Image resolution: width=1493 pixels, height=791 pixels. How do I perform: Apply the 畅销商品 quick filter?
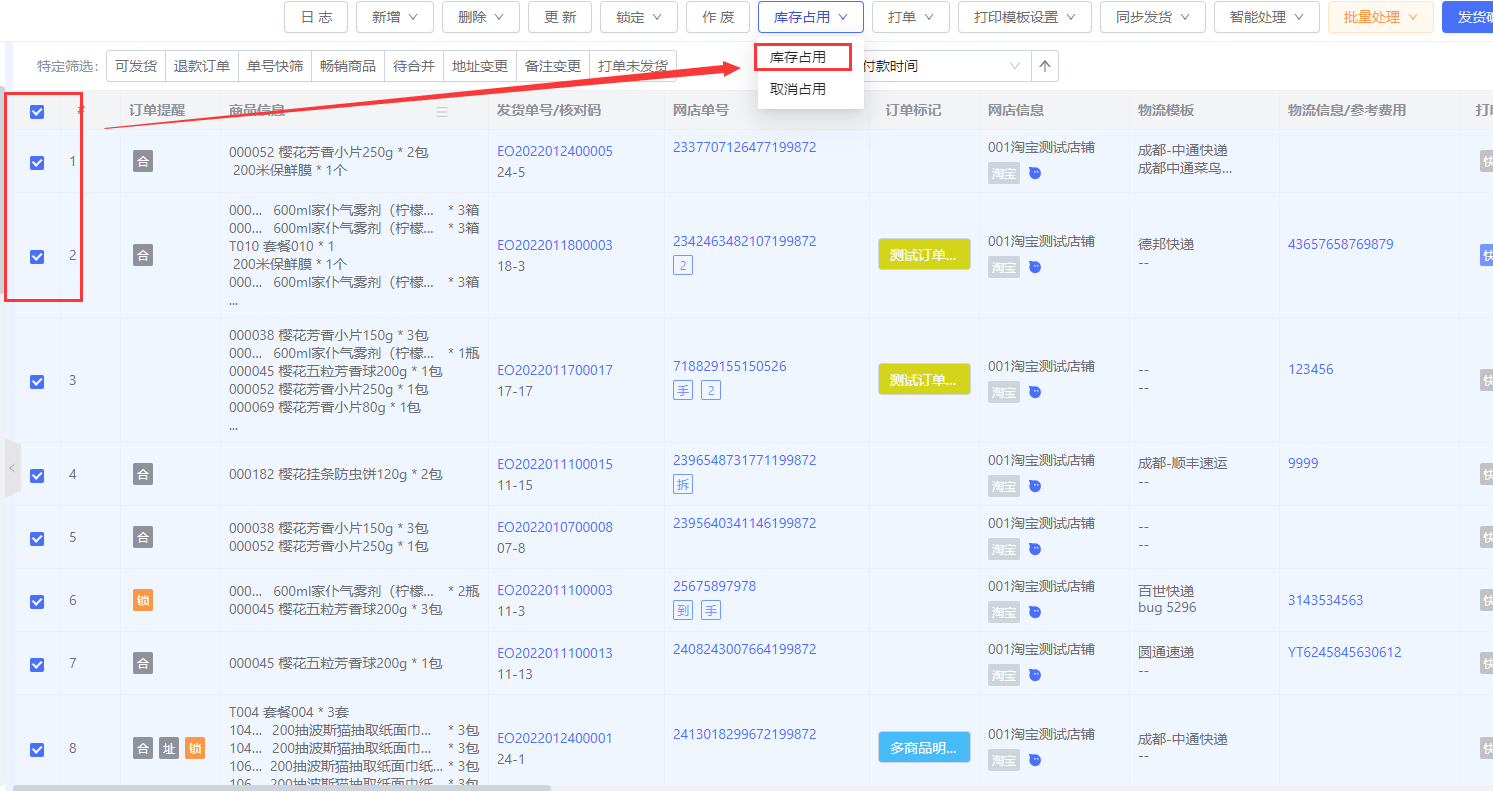[x=348, y=66]
